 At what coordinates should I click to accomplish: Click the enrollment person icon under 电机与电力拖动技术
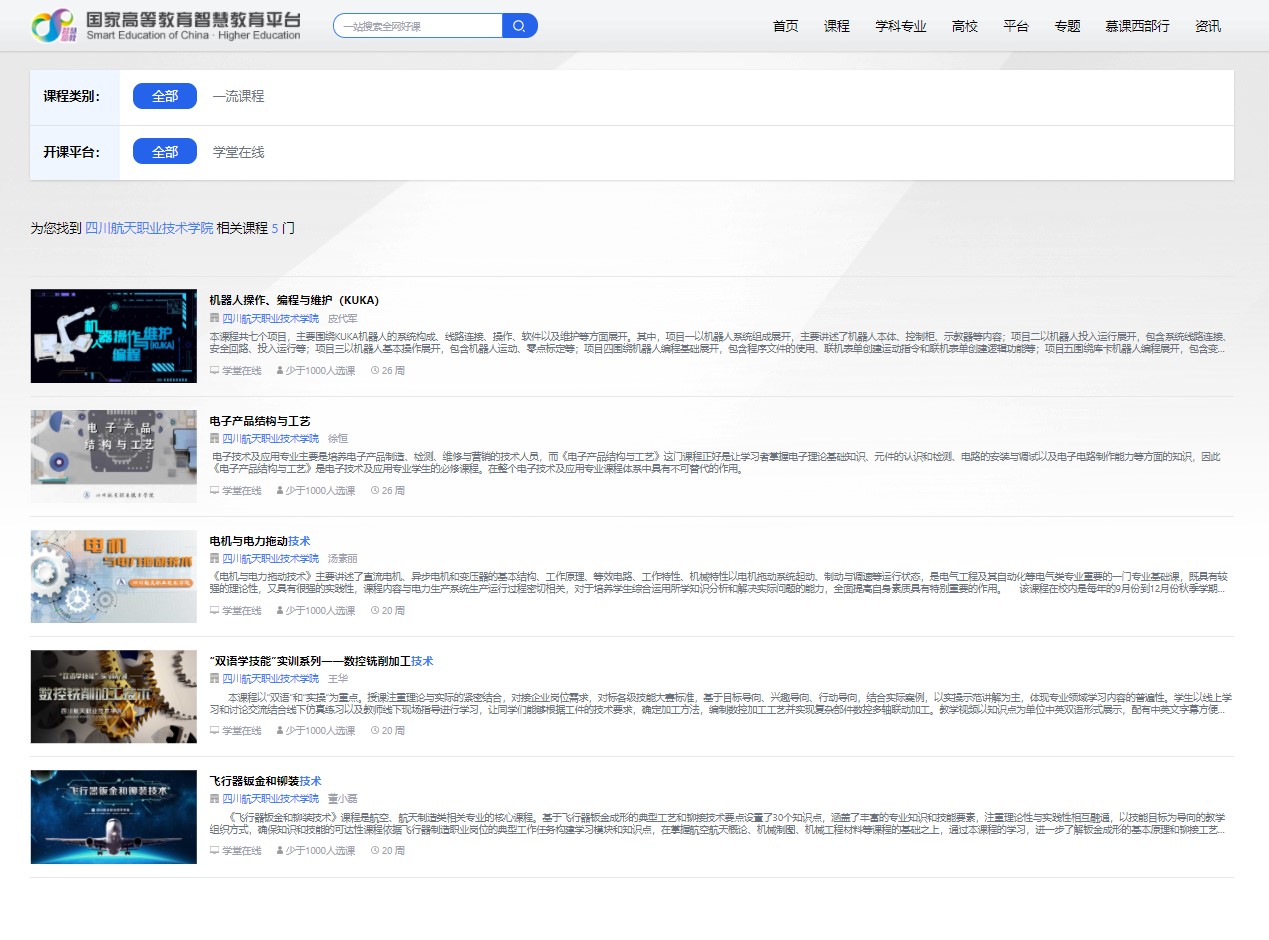click(x=280, y=611)
